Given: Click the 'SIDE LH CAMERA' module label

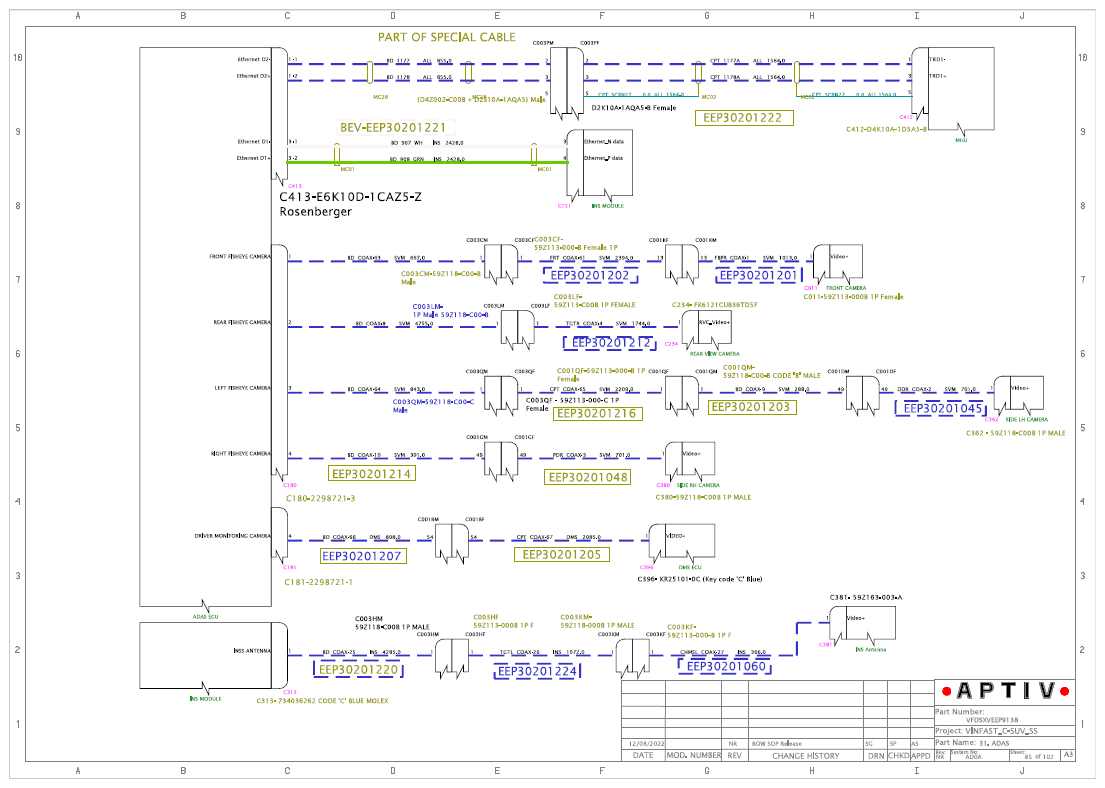Looking at the screenshot, I should tap(1026, 419).
